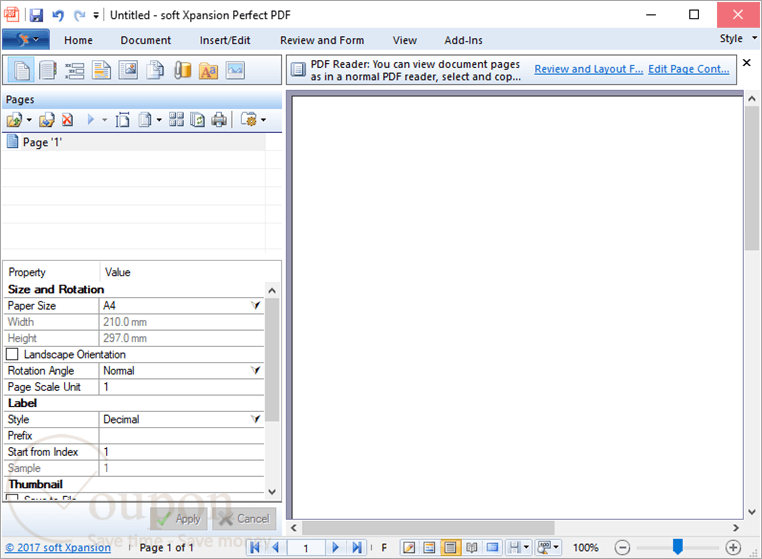Open the Images panel icon

coord(235,70)
